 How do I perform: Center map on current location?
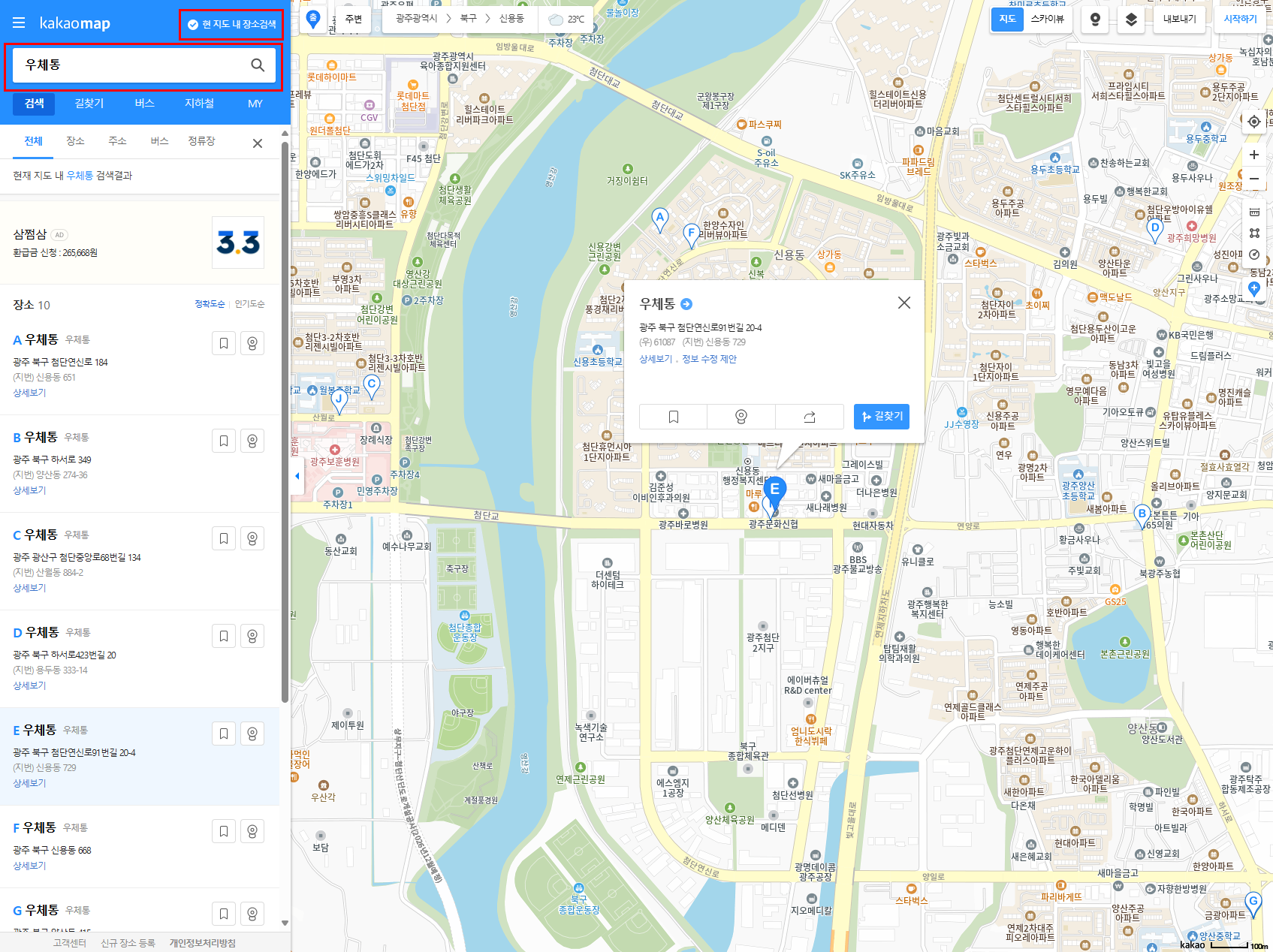pos(1253,122)
